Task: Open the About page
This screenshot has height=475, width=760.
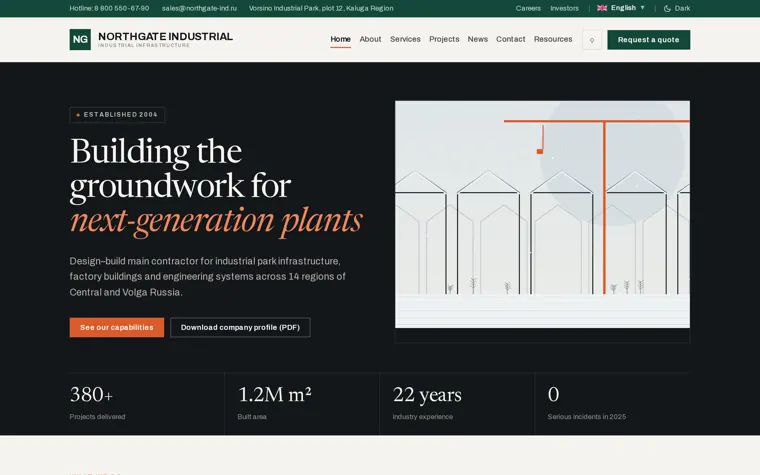Action: point(370,39)
